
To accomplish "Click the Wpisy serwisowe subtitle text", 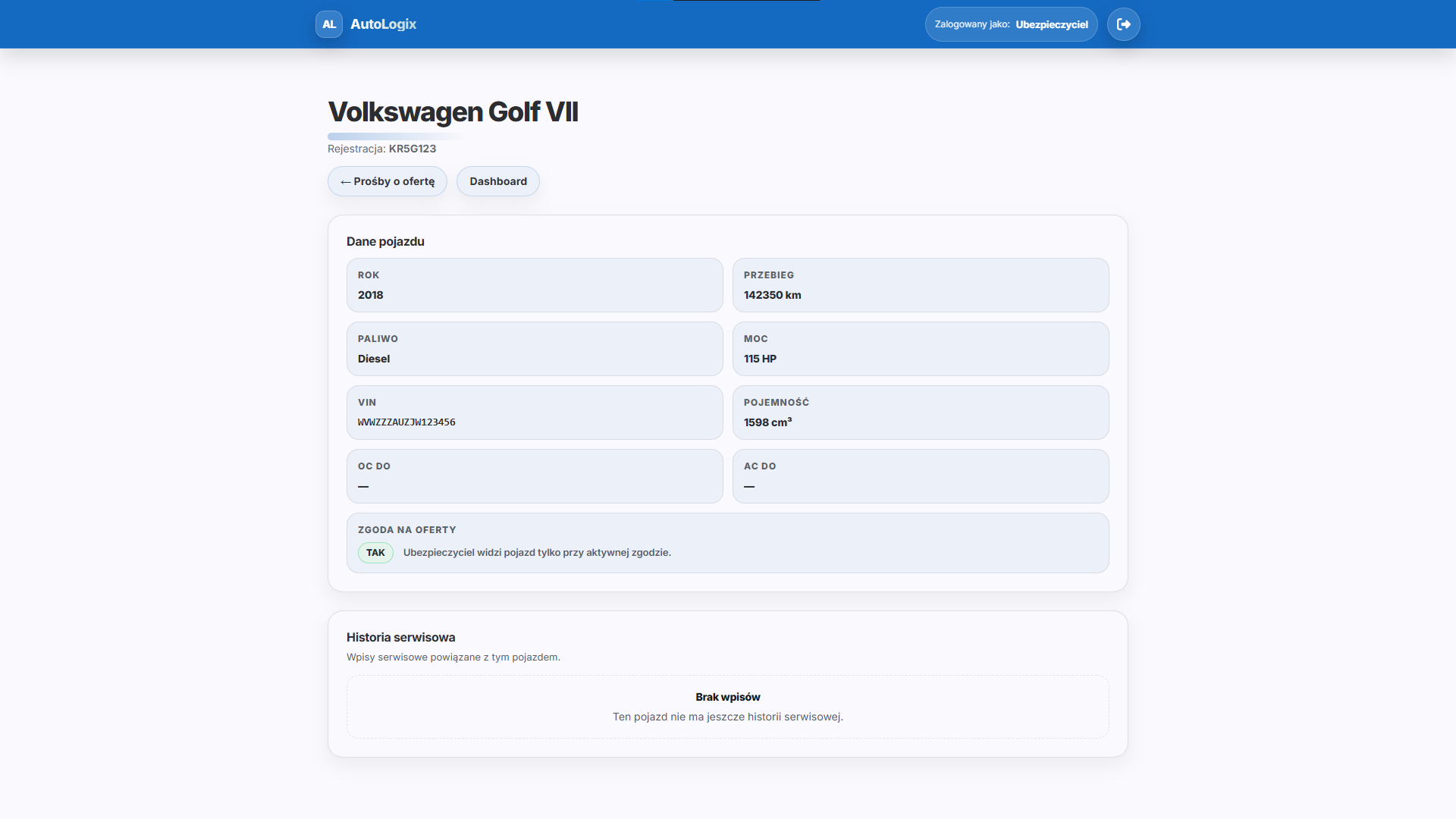I will [x=453, y=657].
